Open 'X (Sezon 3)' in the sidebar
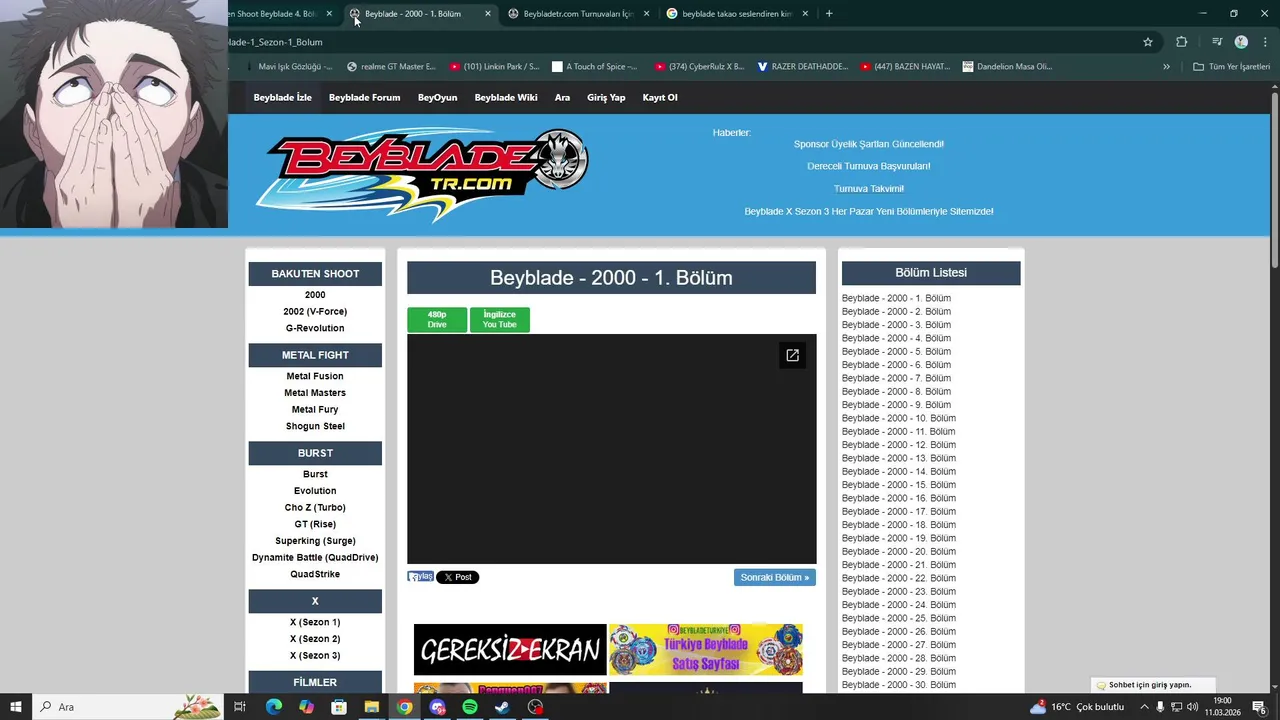 315,656
